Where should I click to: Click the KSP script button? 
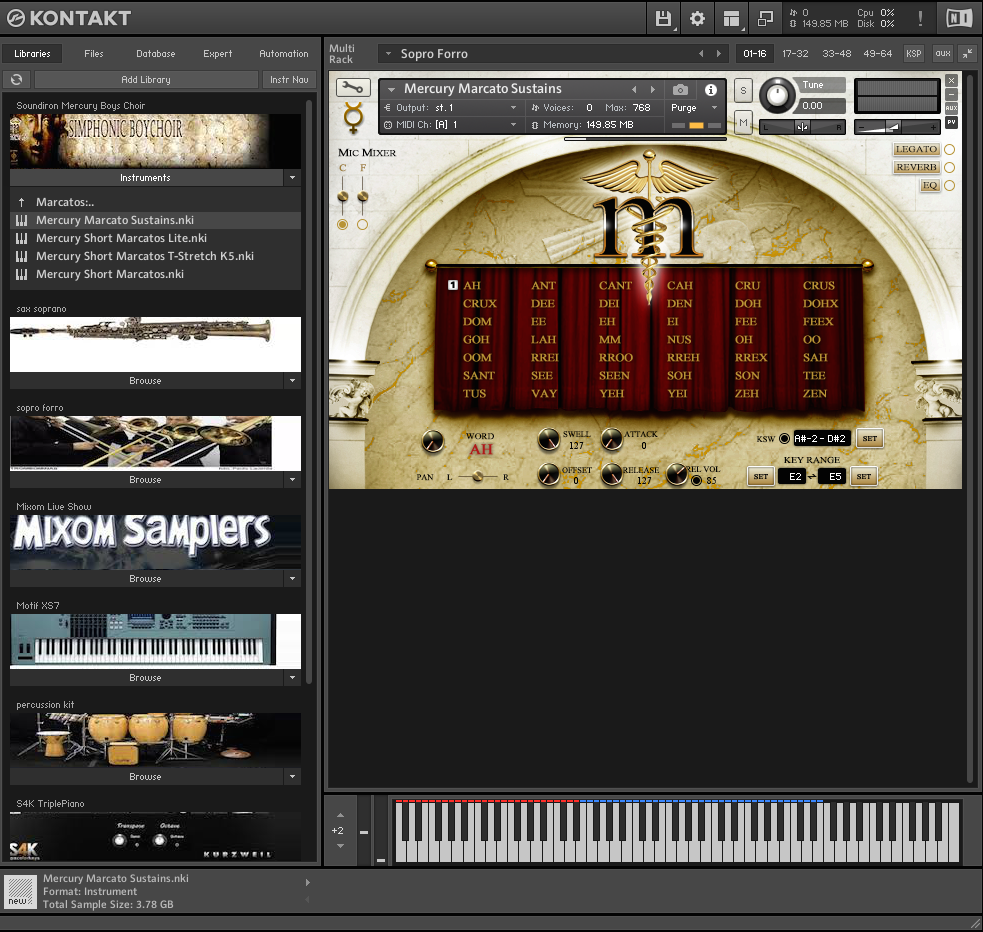[913, 54]
